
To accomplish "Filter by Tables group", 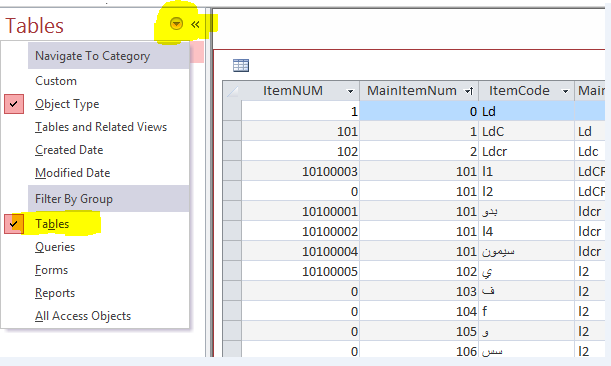I will click(x=52, y=224).
